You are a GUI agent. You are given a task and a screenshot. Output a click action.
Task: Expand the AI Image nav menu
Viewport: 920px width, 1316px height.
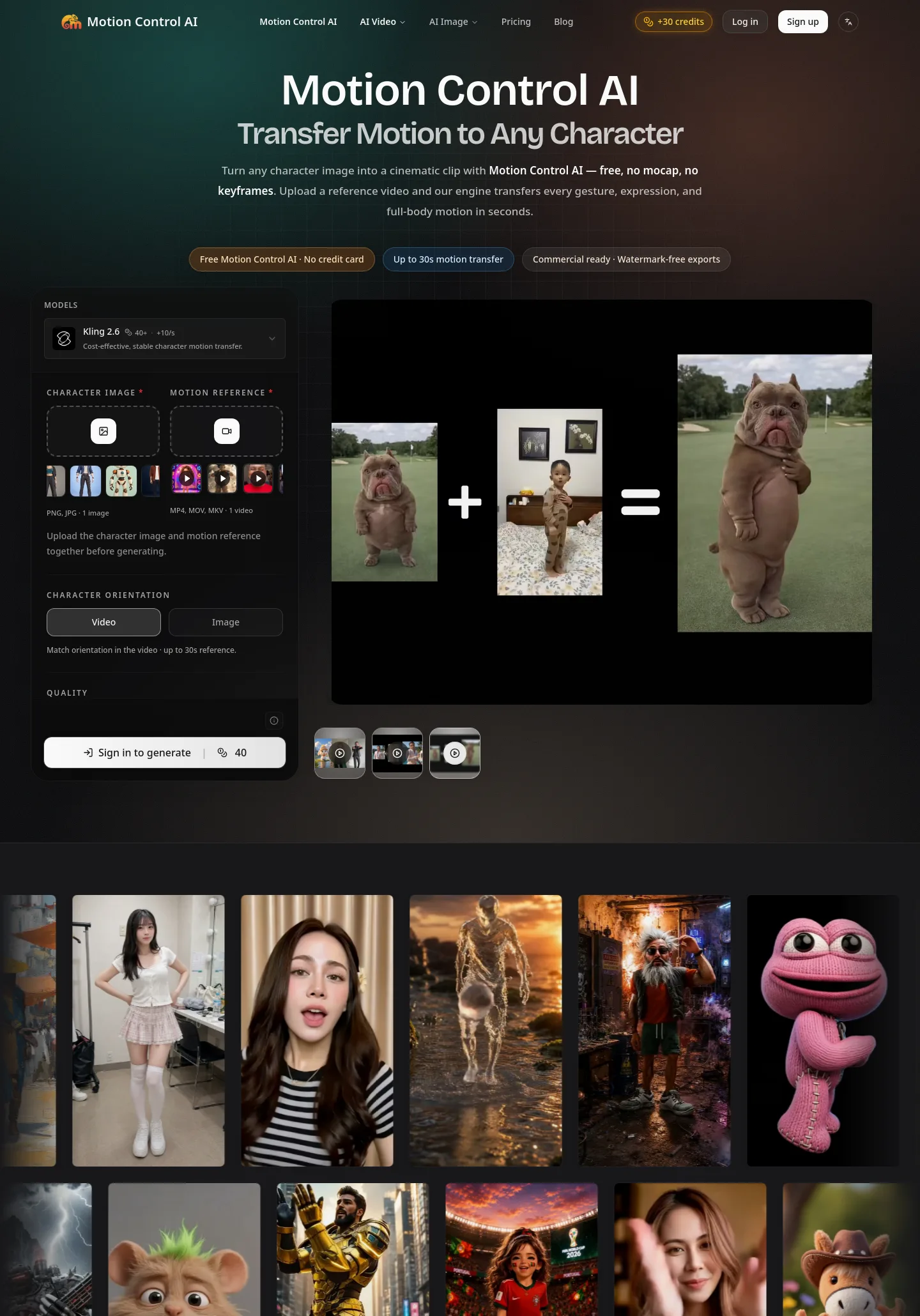(x=453, y=22)
